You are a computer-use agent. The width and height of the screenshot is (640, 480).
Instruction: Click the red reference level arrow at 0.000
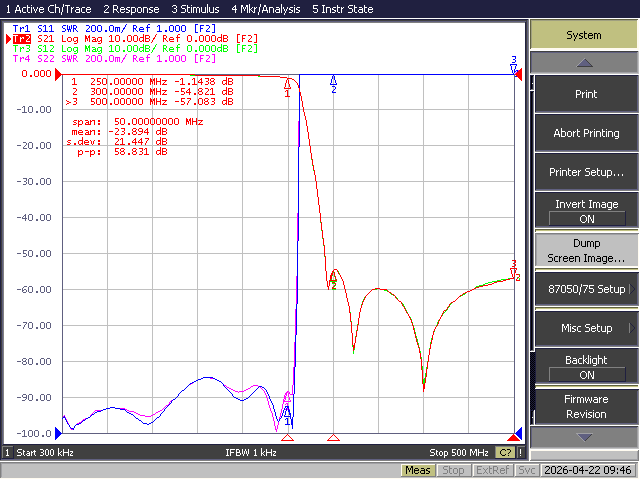click(x=58, y=74)
